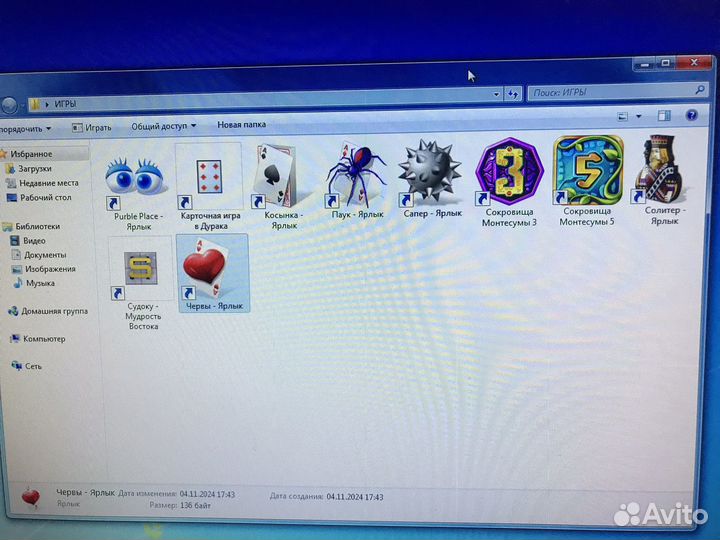This screenshot has width=720, height=540.
Task: Open the Purble Place shortcut
Action: 137,178
